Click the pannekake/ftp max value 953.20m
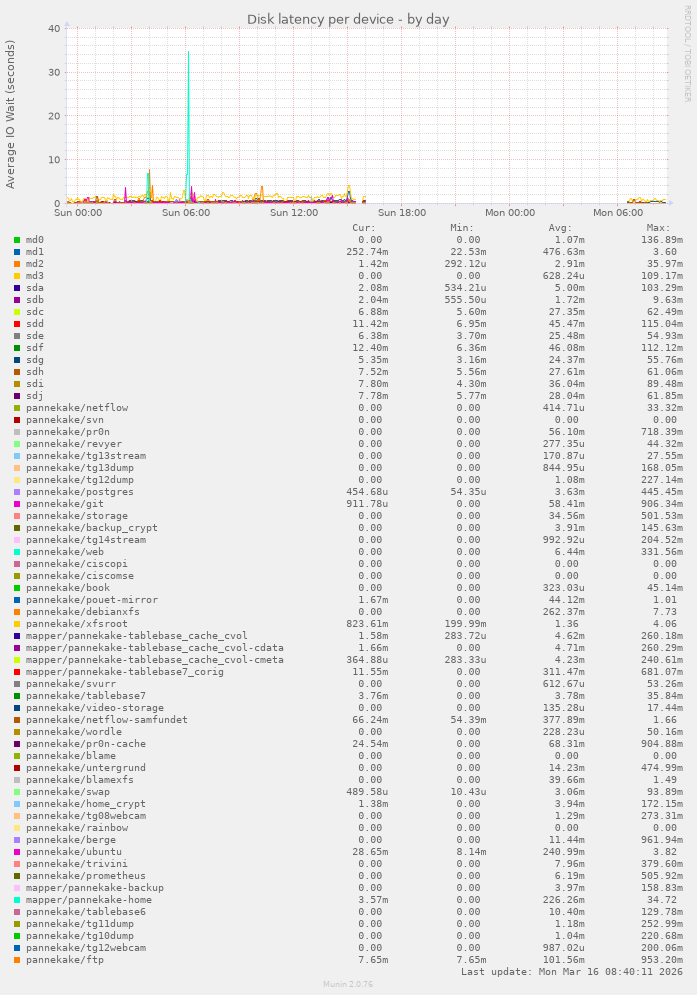Image resolution: width=697 pixels, height=995 pixels. click(x=662, y=959)
